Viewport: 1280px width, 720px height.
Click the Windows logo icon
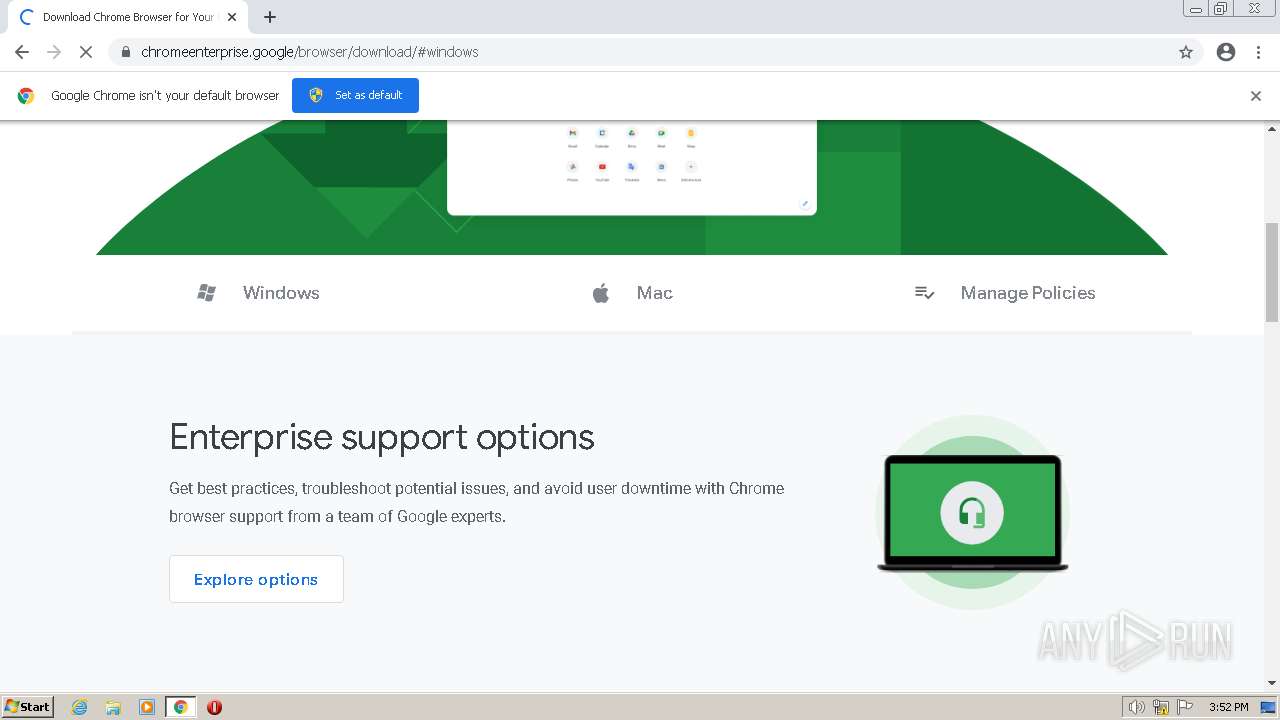(207, 293)
